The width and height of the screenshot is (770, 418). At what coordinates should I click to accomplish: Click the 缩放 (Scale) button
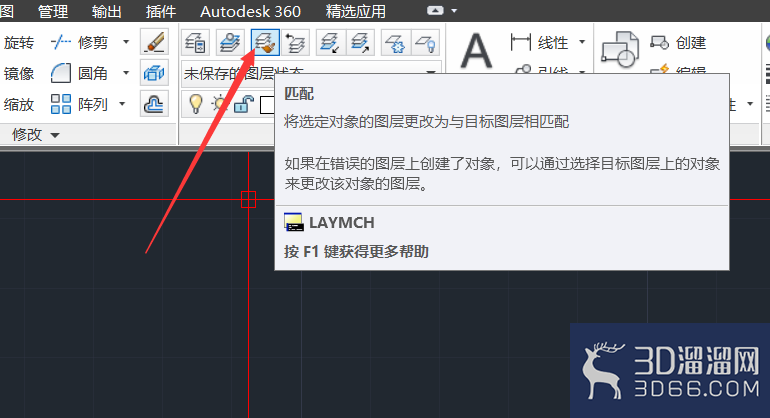tap(19, 105)
